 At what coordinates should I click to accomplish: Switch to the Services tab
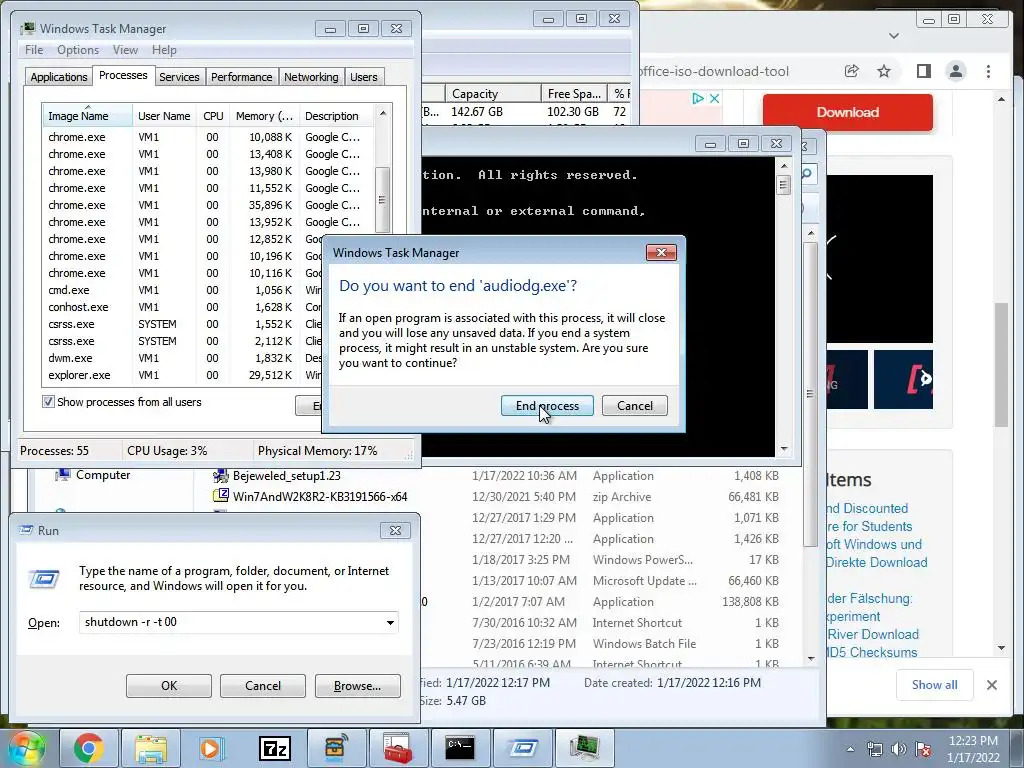click(x=179, y=77)
